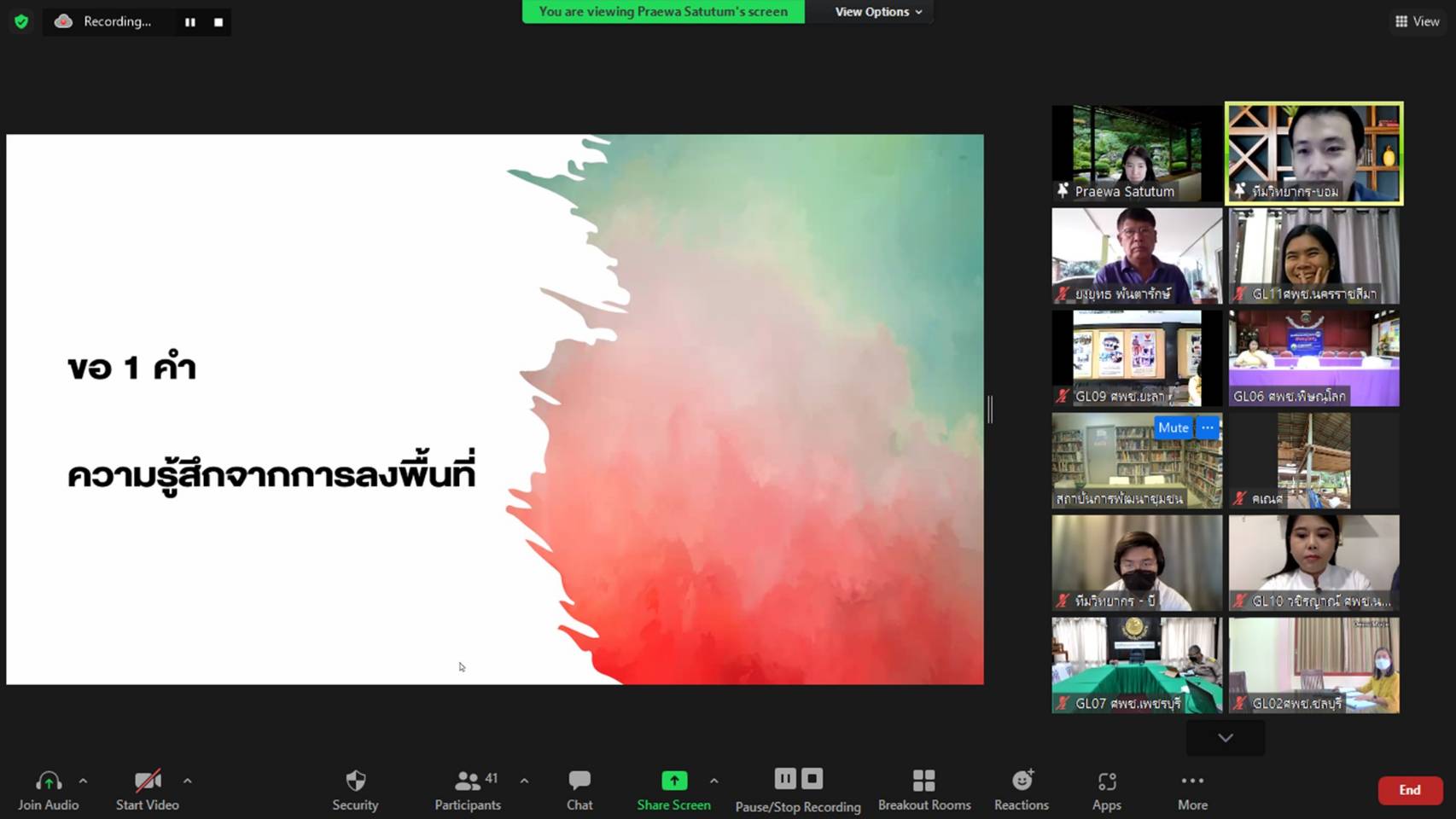Expand the View Options dropdown

pos(878,12)
